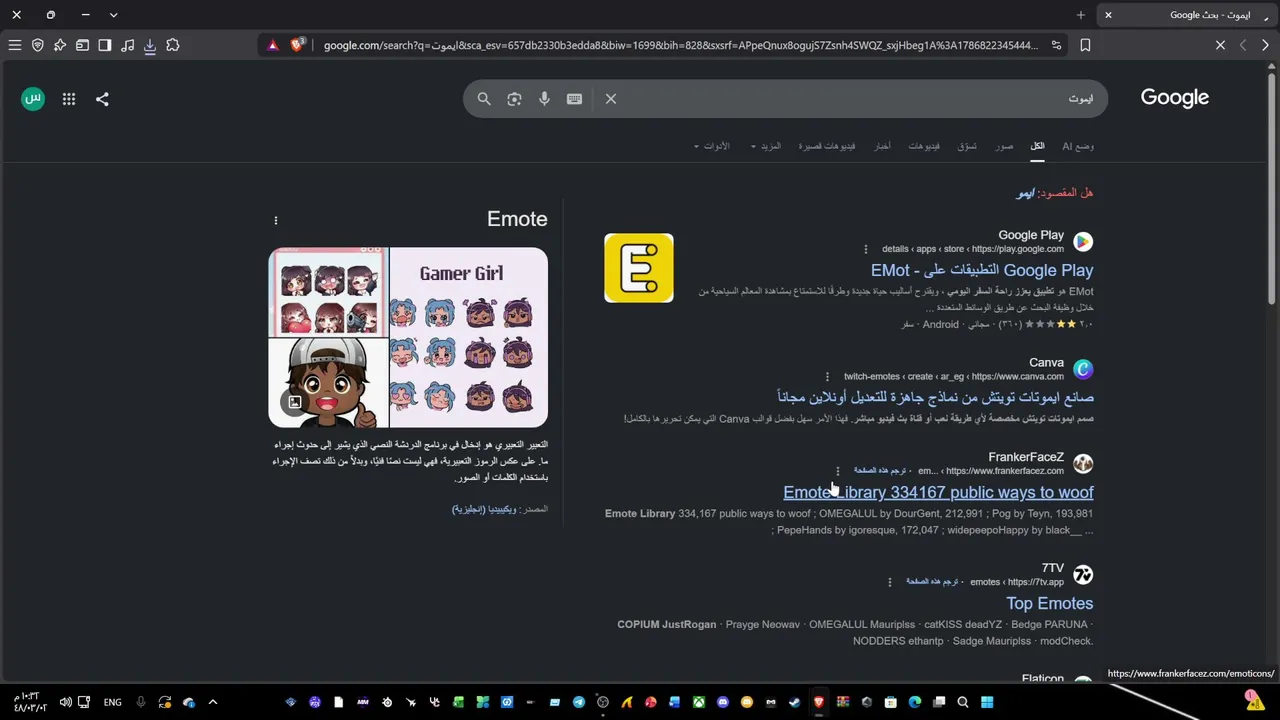Screen dimensions: 1280x720
Task: Open the taskbar clock and date
Action: click(x=30, y=702)
